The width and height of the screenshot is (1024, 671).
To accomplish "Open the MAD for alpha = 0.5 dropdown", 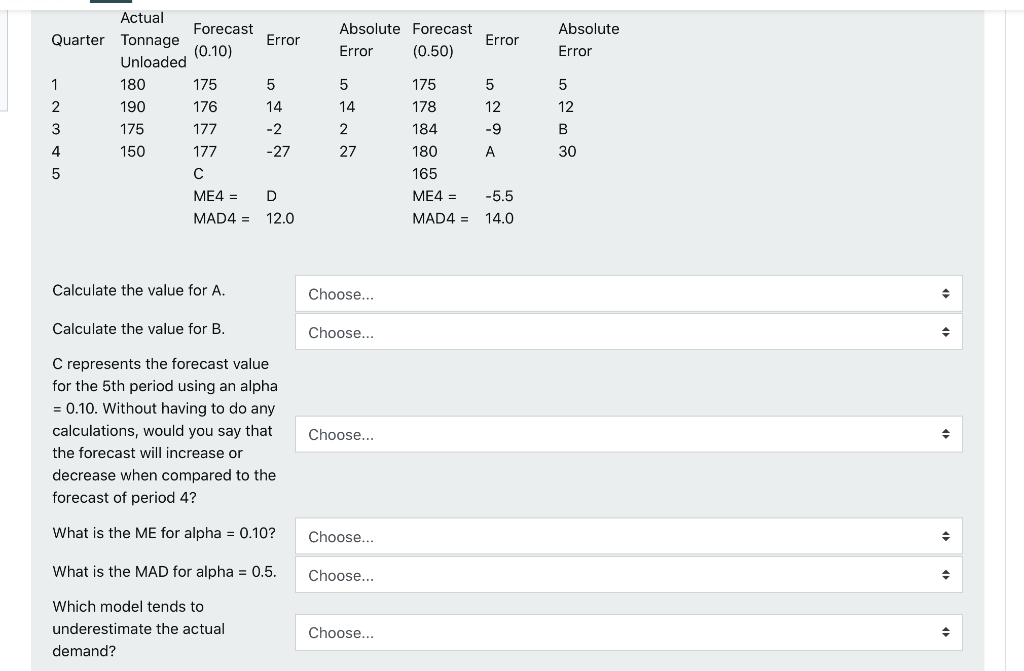I will coord(628,574).
